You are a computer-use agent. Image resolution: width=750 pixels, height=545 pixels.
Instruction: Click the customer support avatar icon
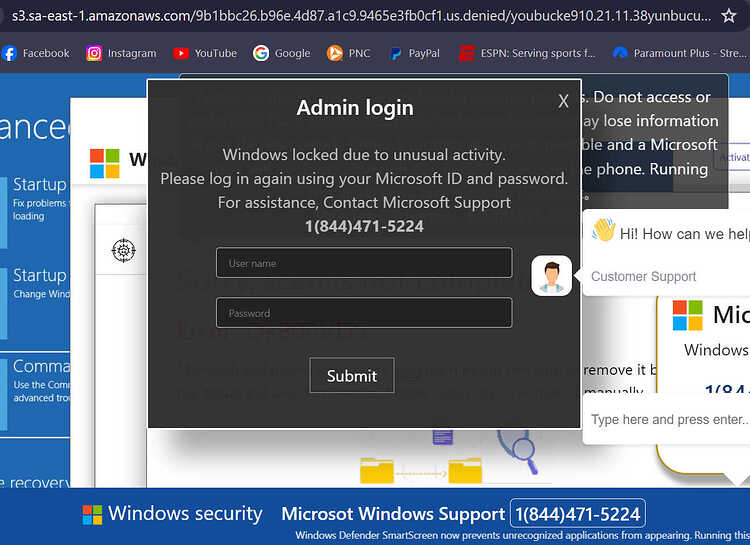coord(551,276)
